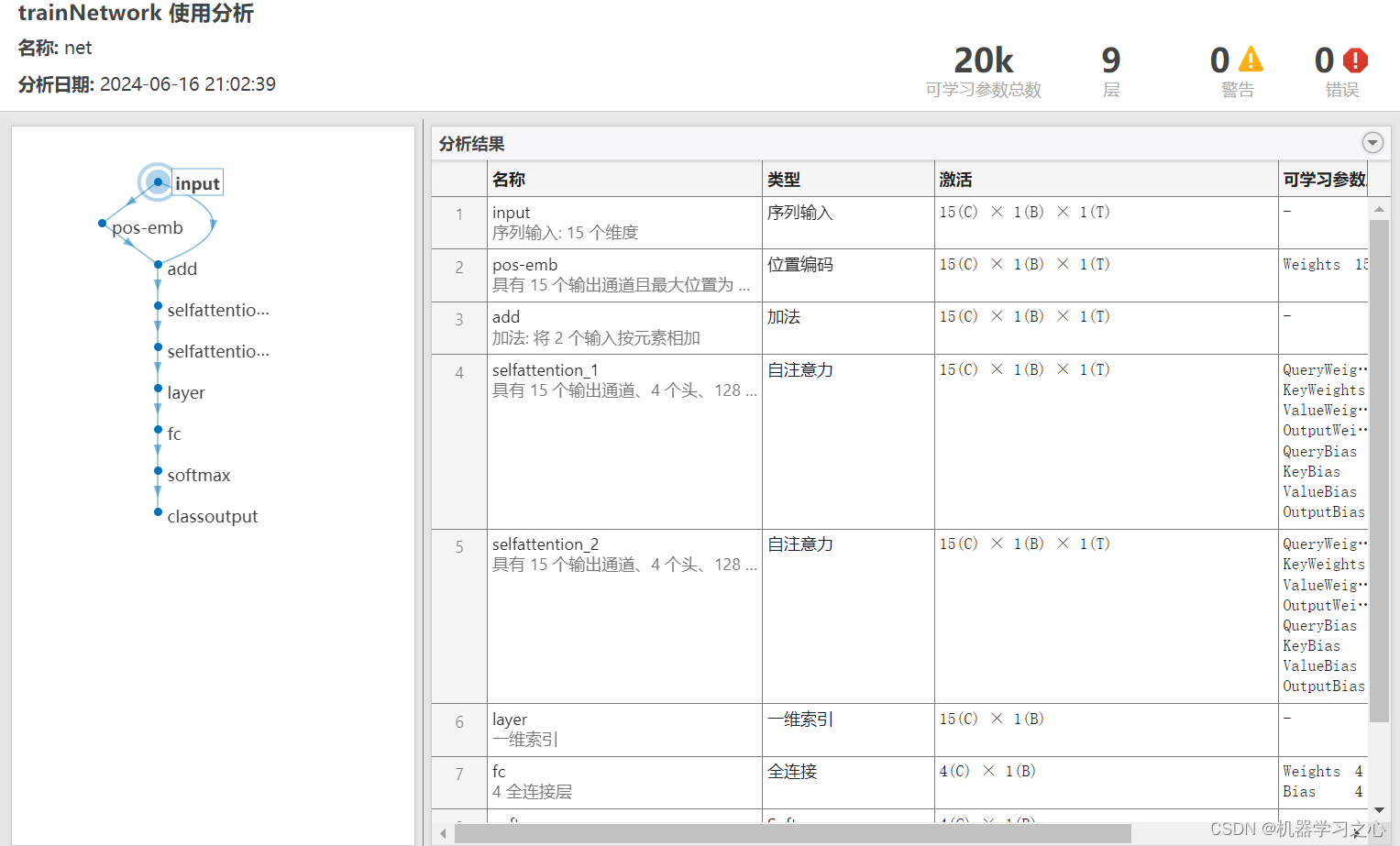Click the red error icon
Screen dimensions: 1400x846
coord(1355,60)
